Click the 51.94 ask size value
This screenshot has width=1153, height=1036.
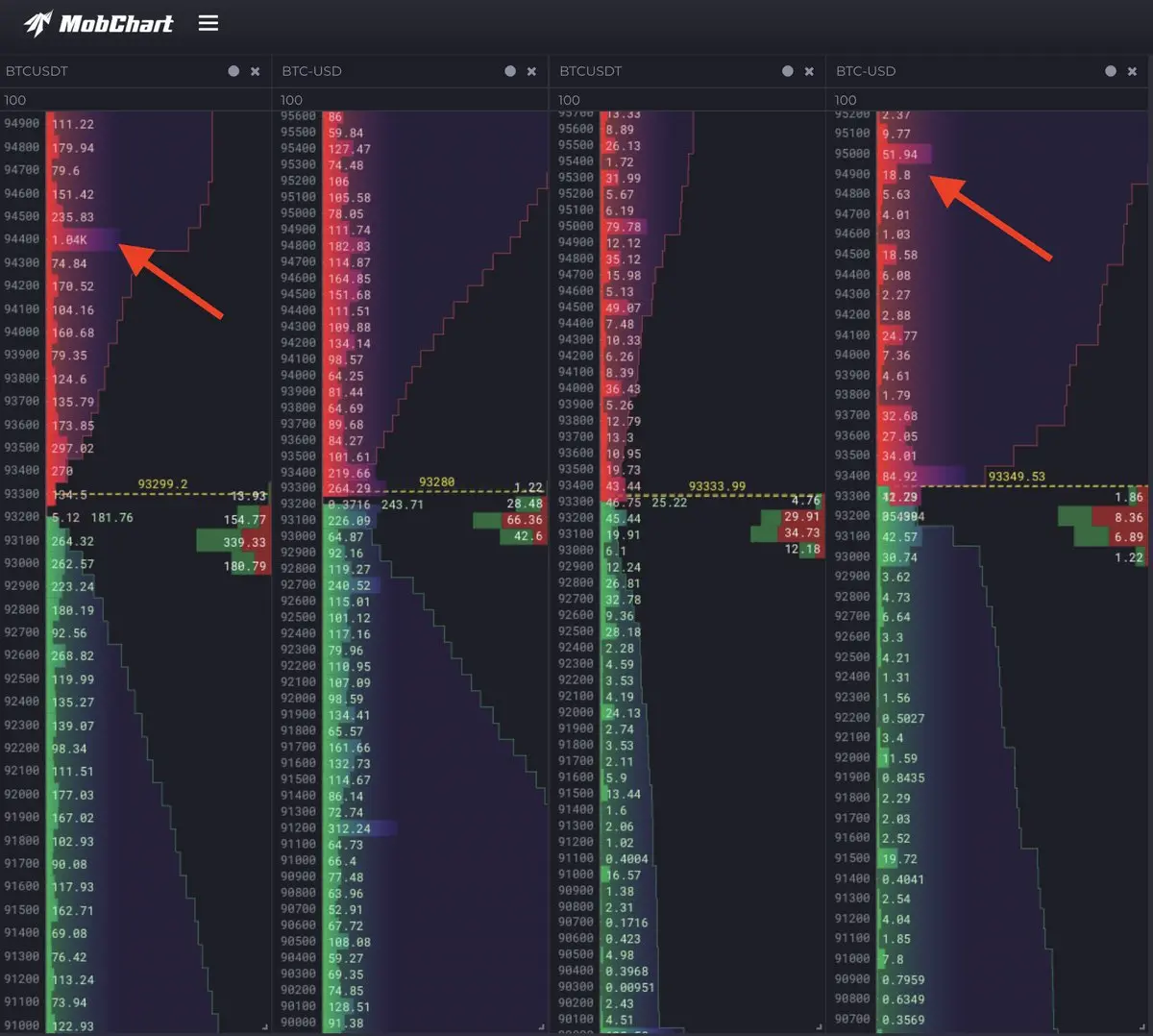(x=899, y=155)
